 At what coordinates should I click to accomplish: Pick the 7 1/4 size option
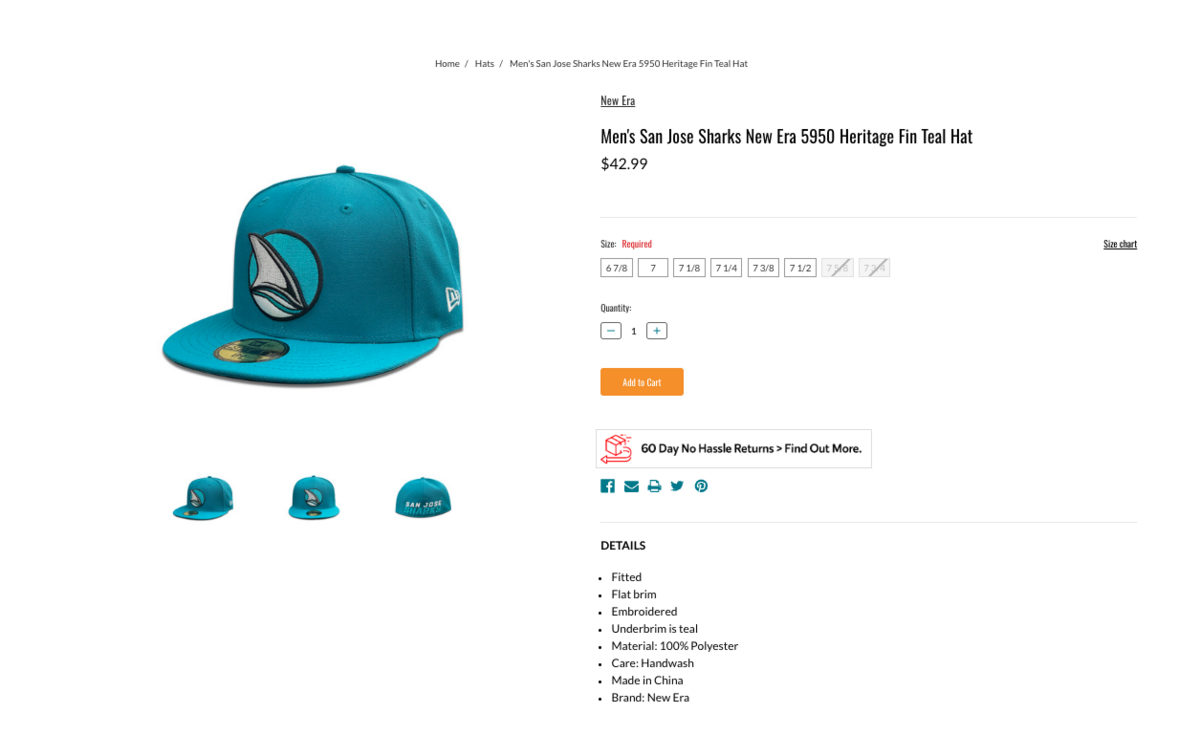pyautogui.click(x=726, y=268)
